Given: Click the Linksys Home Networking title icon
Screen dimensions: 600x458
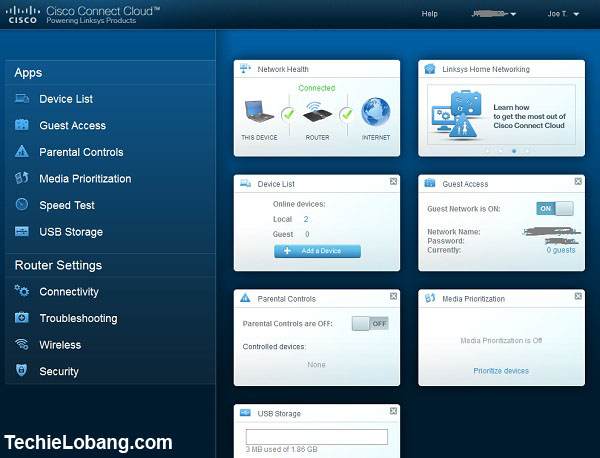Looking at the screenshot, I should coord(430,69).
